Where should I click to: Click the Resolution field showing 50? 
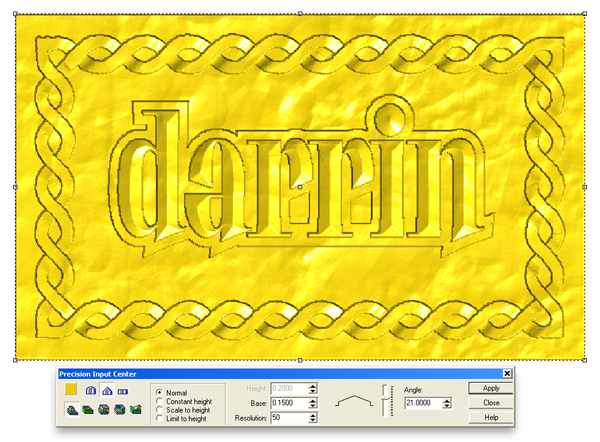290,418
